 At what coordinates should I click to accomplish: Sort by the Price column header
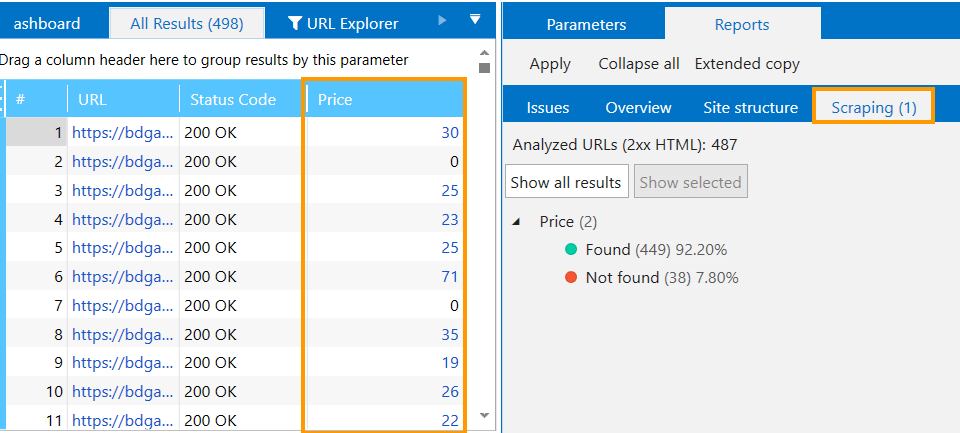(384, 99)
